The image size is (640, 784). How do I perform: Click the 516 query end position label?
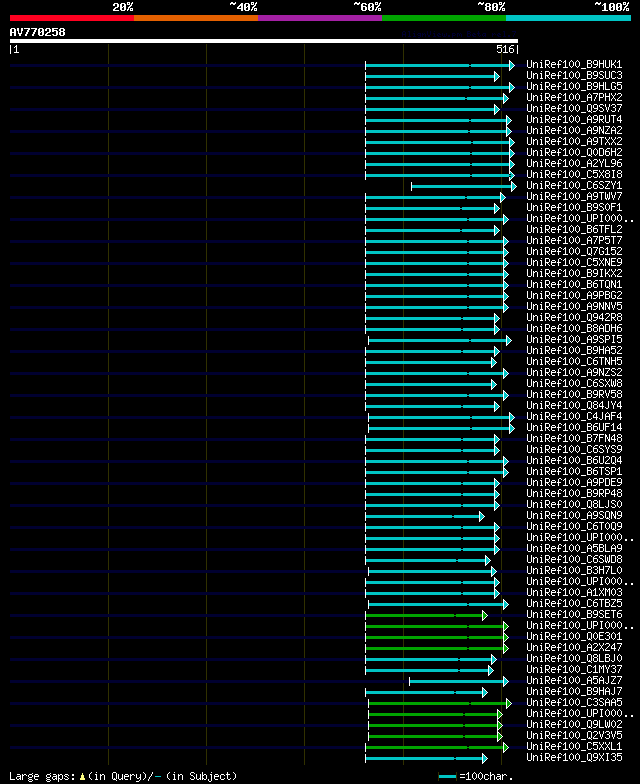click(x=505, y=50)
